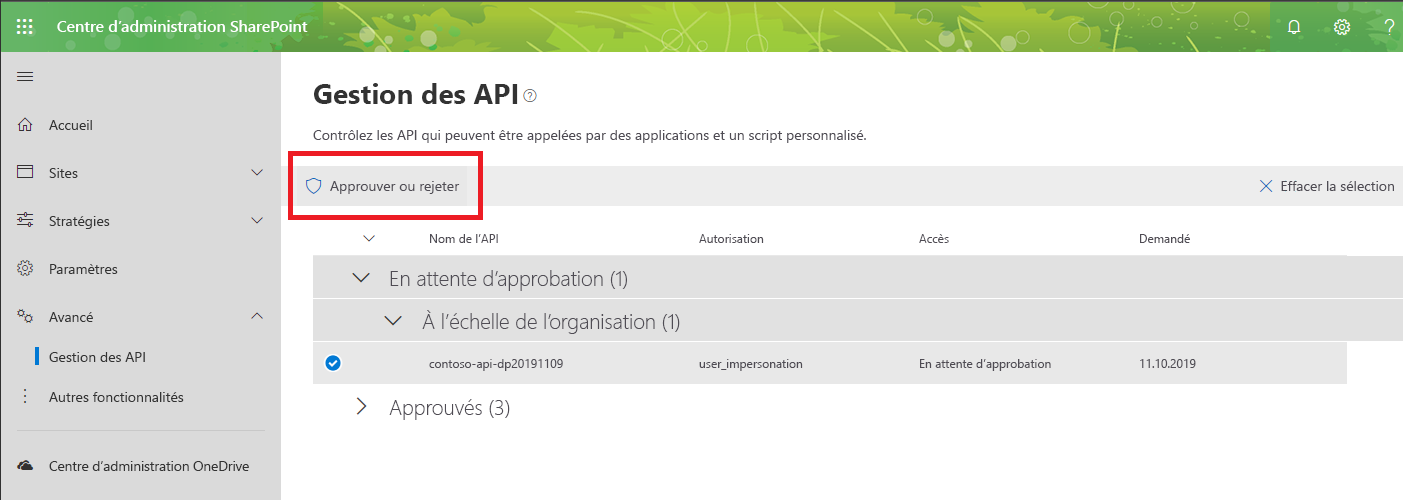Click the Autres fonctionnalités dots icon
The image size is (1403, 500).
pos(26,397)
